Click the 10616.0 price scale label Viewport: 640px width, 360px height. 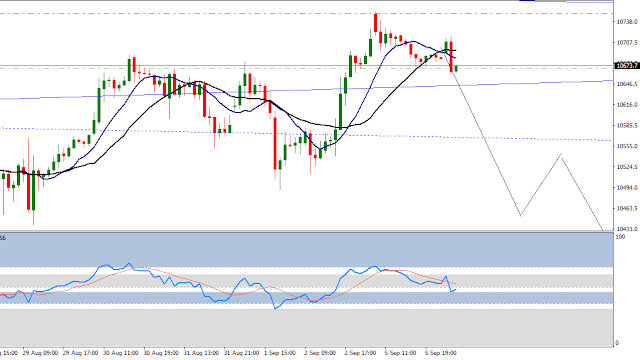point(627,105)
